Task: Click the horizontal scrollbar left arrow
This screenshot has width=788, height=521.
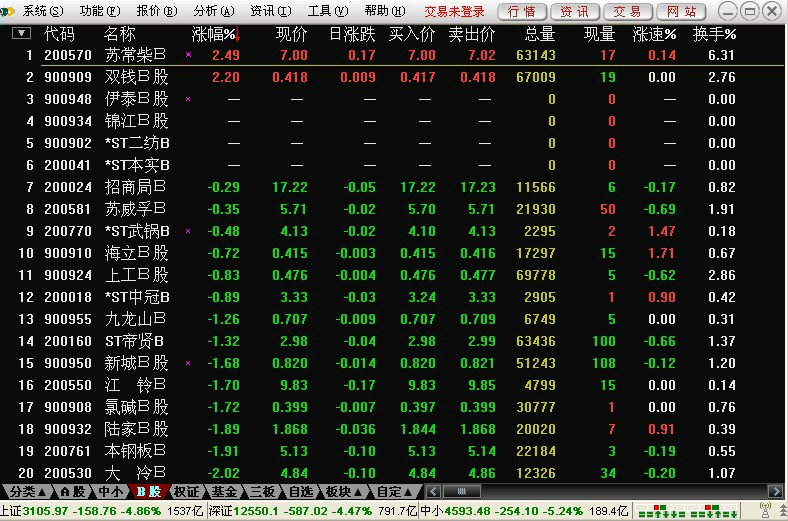Action: point(433,491)
